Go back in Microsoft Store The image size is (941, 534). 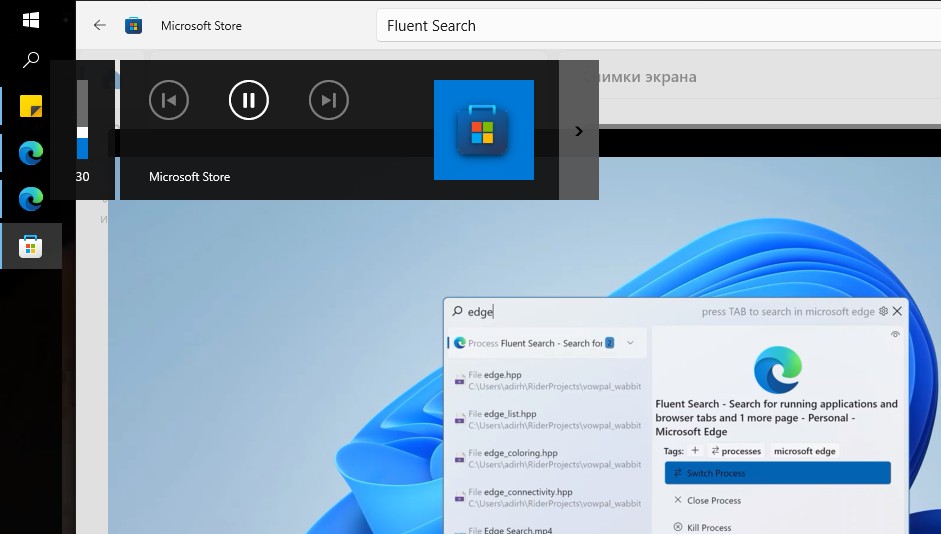point(100,25)
